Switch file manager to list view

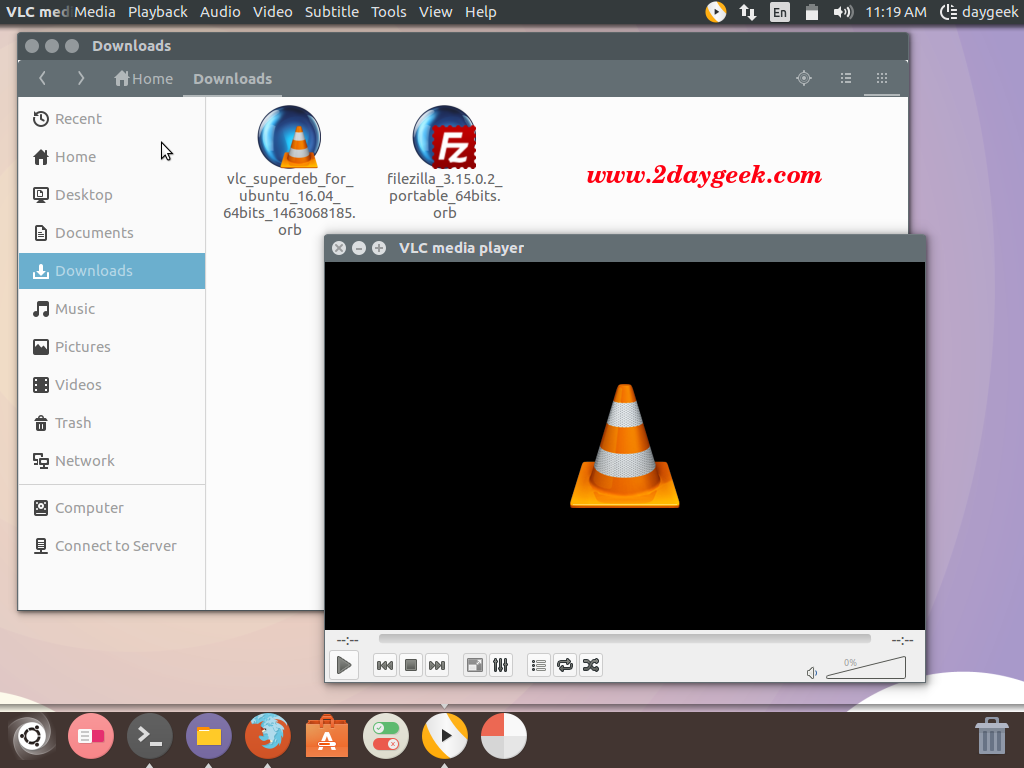(846, 78)
